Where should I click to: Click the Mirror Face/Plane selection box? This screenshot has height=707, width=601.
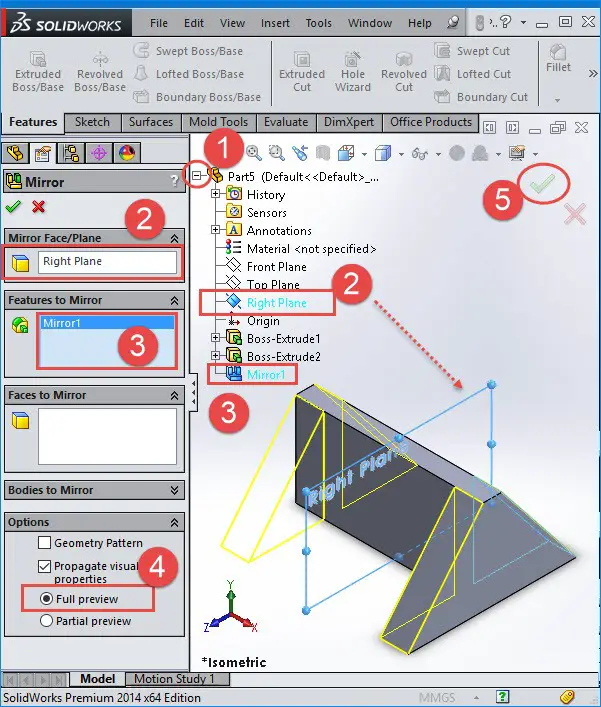[107, 262]
